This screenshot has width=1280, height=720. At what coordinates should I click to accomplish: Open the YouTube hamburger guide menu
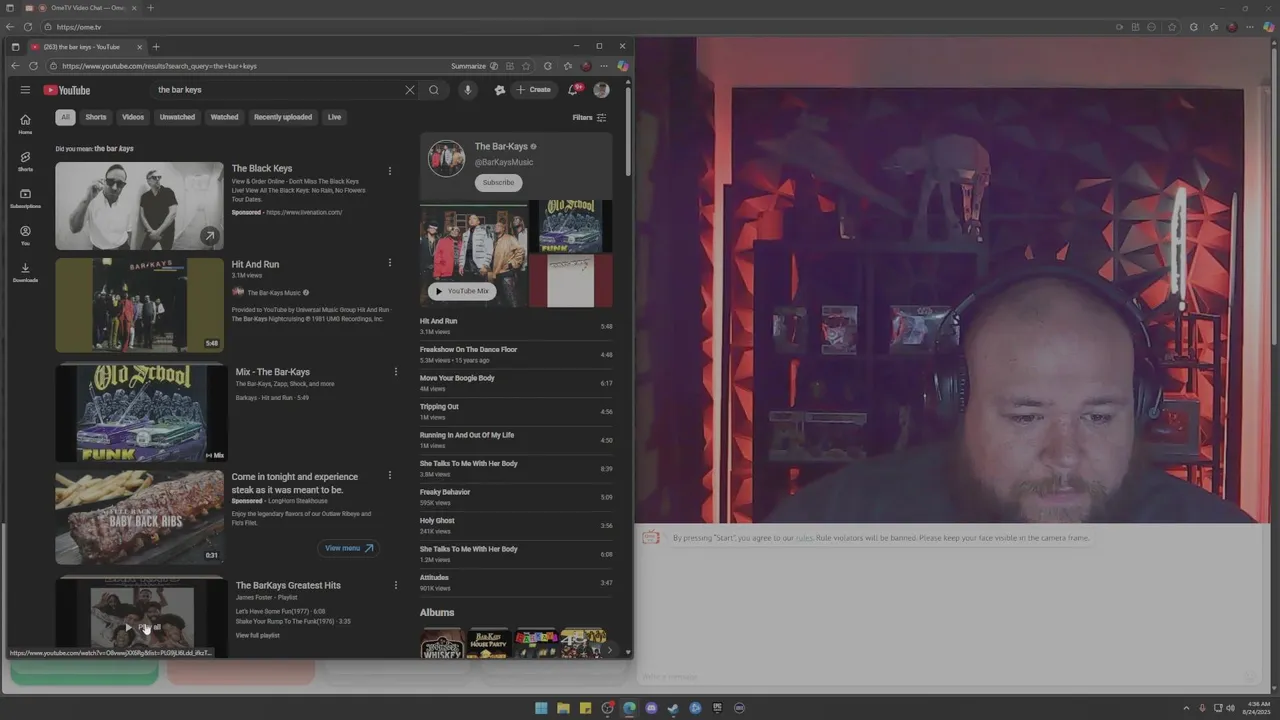(x=25, y=90)
